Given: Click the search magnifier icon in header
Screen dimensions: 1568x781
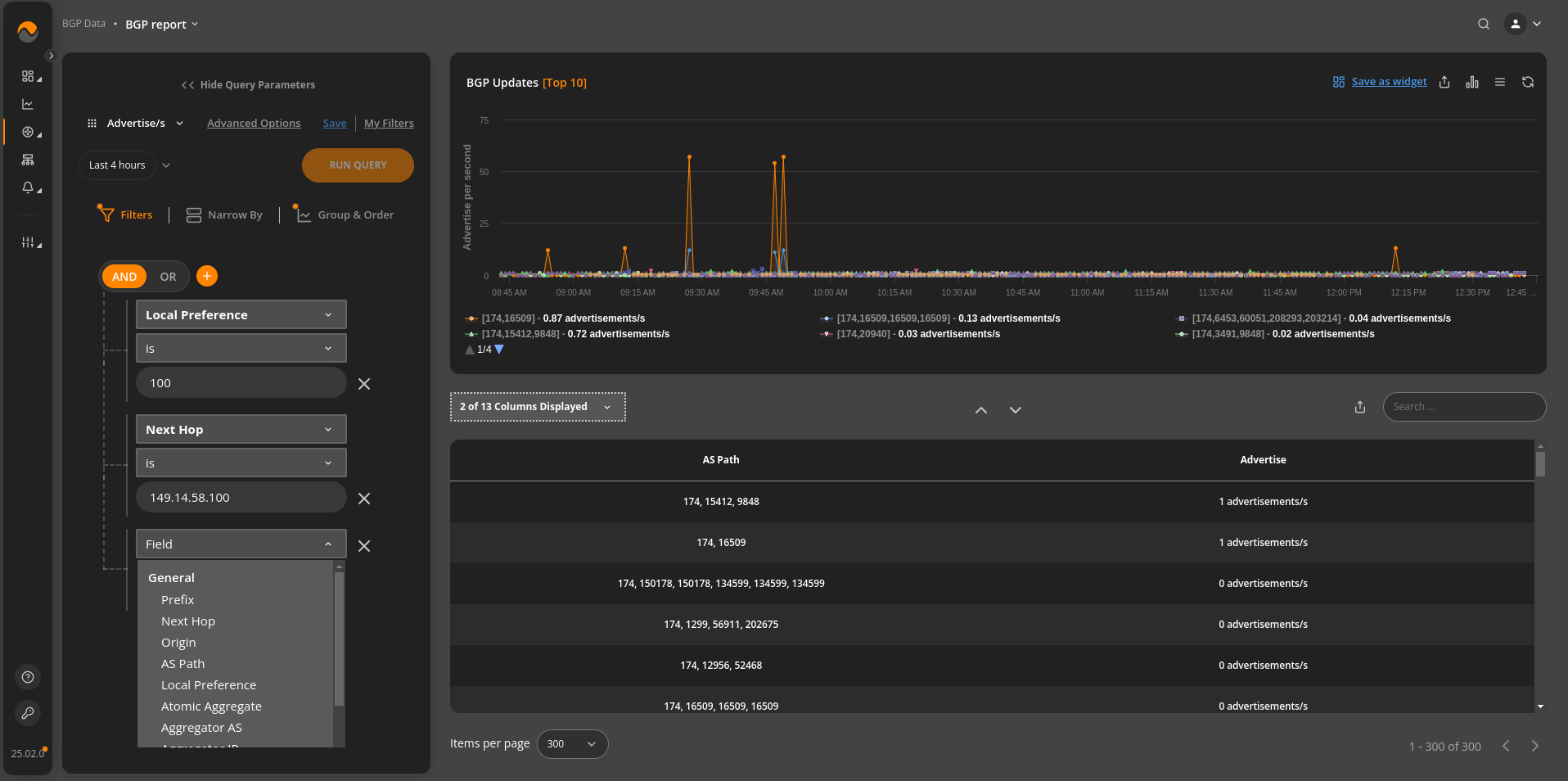Looking at the screenshot, I should pyautogui.click(x=1484, y=24).
